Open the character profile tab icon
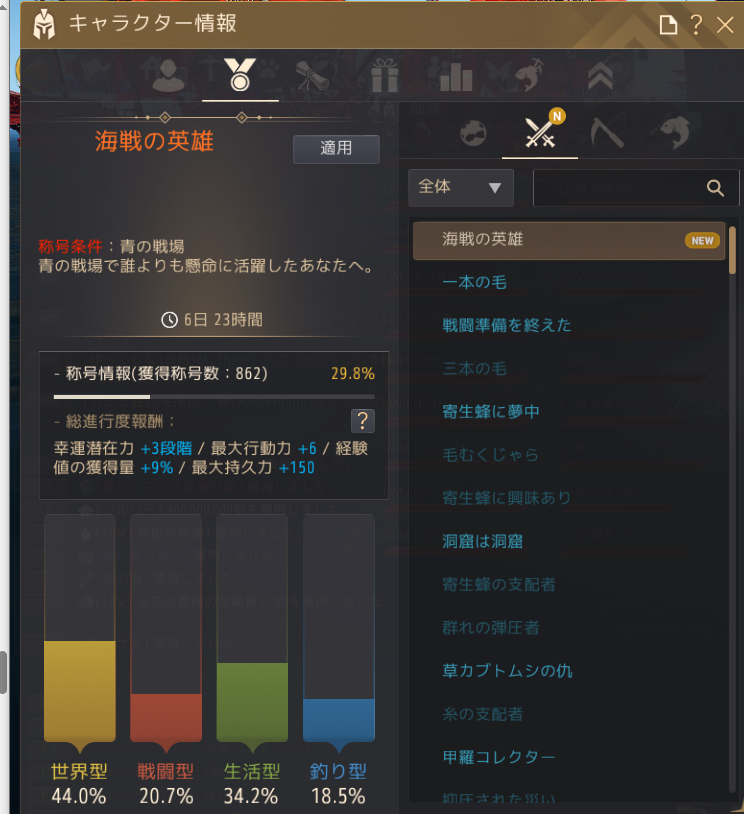This screenshot has width=744, height=814. pyautogui.click(x=168, y=76)
